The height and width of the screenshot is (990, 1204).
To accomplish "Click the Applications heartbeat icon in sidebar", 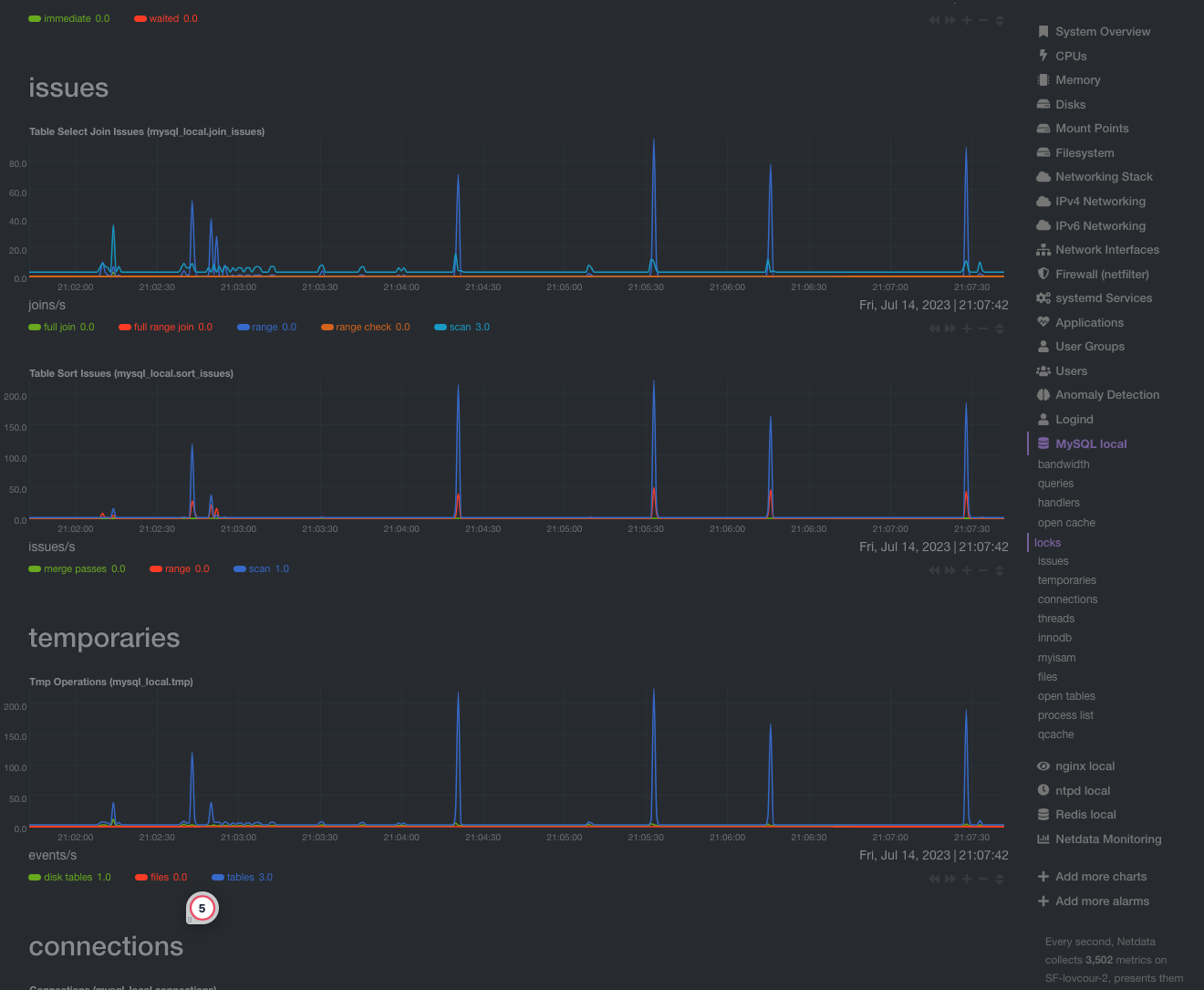I will point(1043,322).
